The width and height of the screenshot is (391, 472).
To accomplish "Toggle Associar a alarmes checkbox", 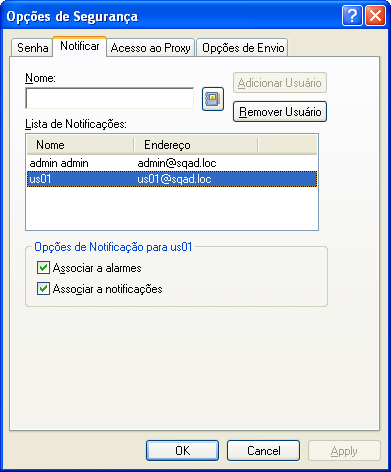I will click(x=43, y=268).
